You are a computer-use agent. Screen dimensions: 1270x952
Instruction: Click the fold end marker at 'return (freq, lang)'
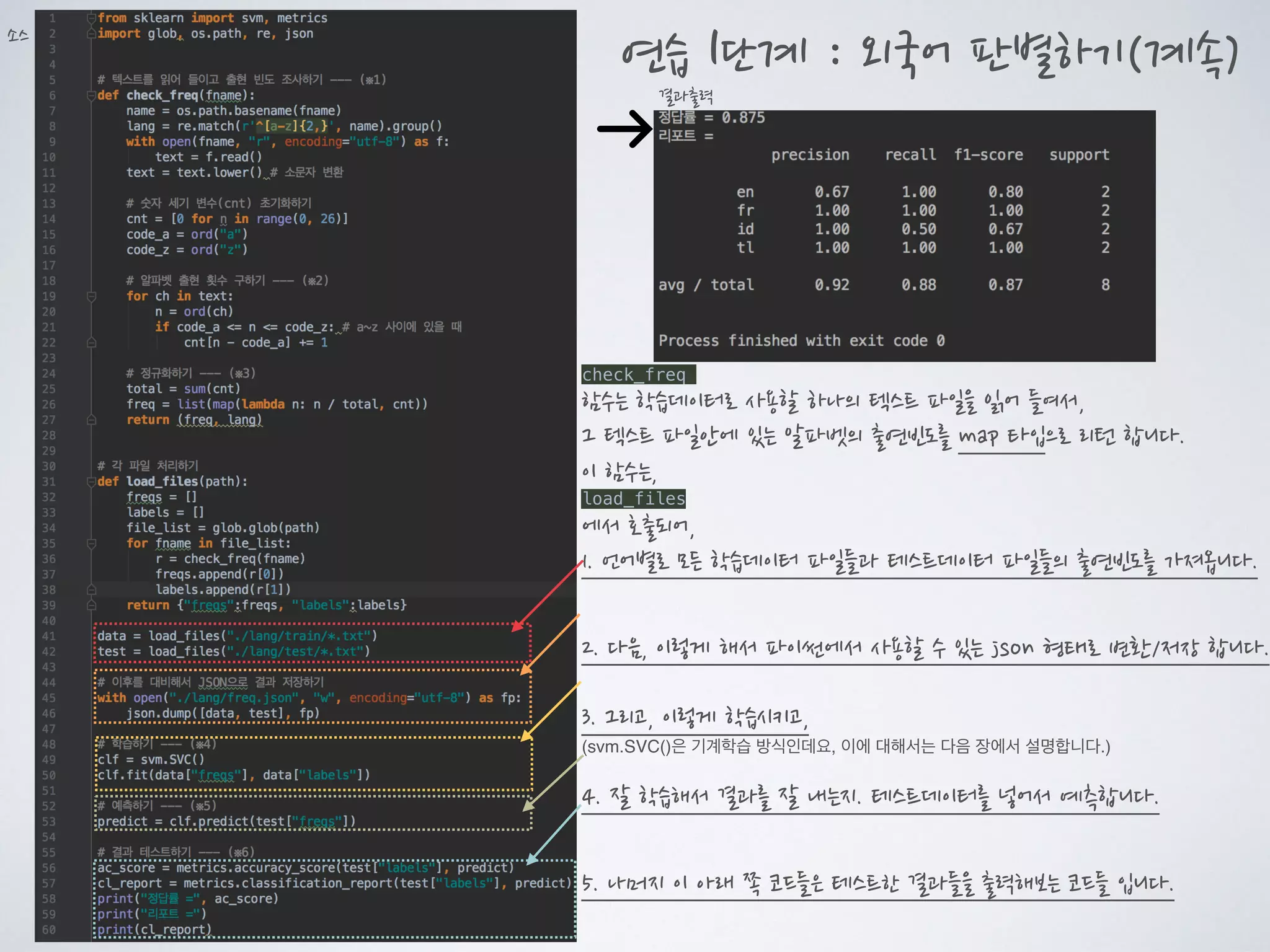click(92, 420)
